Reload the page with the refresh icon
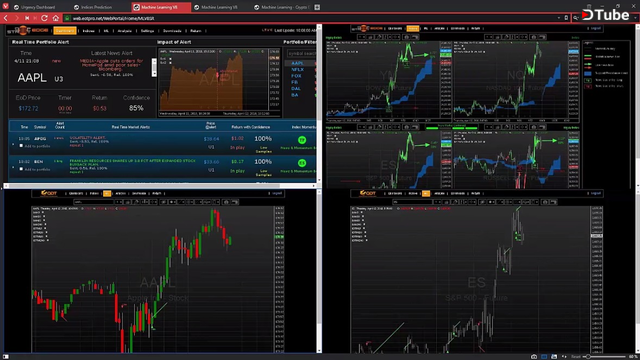Image resolution: width=640 pixels, height=360 pixels. pyautogui.click(x=44, y=18)
